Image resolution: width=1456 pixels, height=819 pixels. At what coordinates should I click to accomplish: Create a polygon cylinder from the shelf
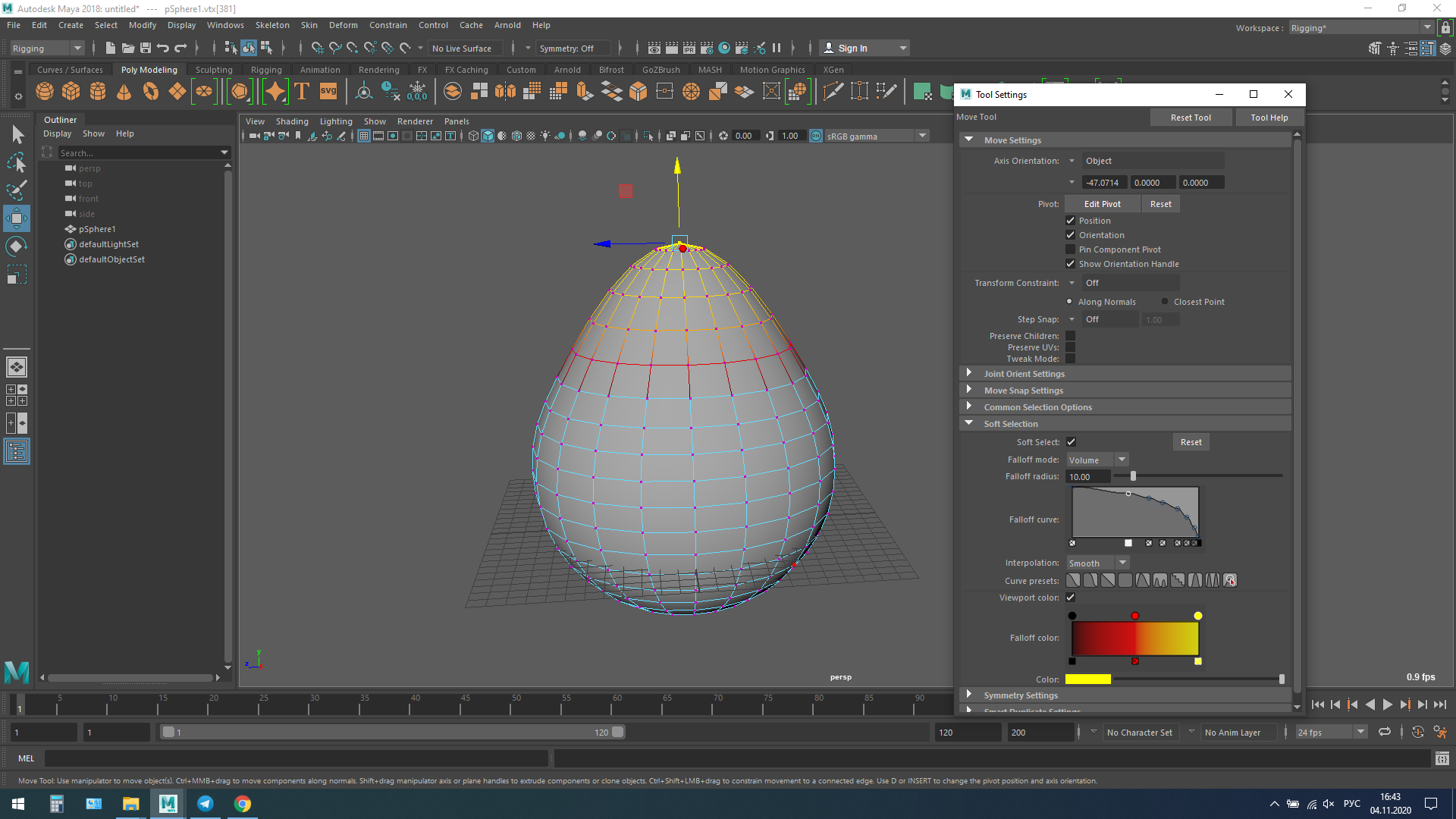click(98, 92)
